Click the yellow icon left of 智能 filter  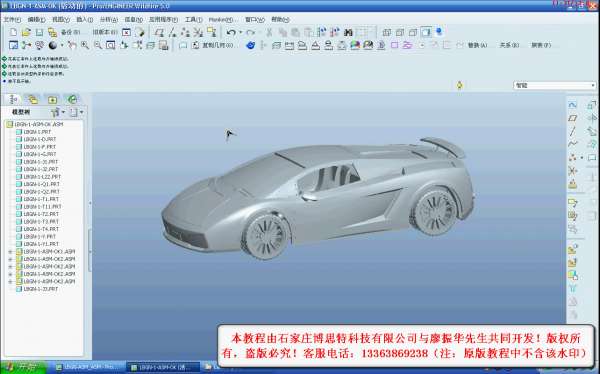click(x=460, y=85)
